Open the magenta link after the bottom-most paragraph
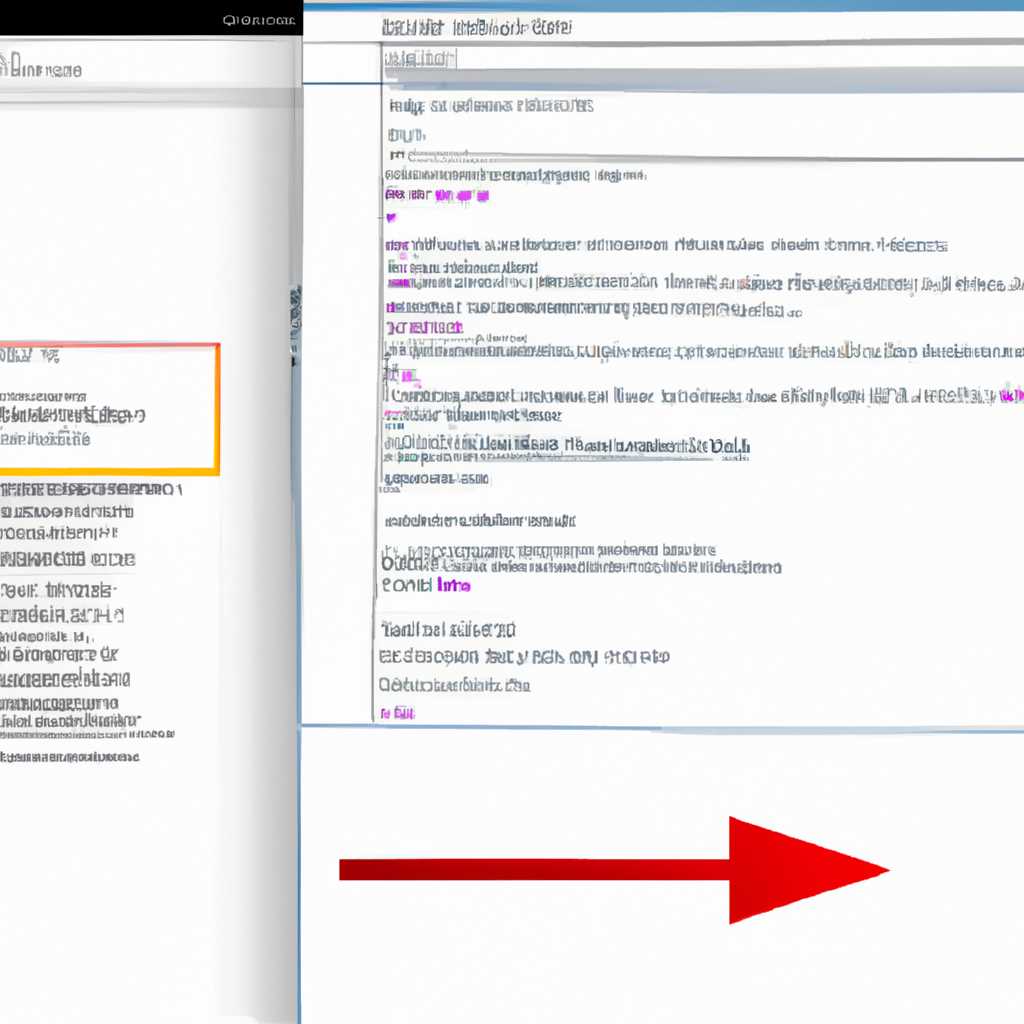This screenshot has height=1024, width=1024. 398,713
